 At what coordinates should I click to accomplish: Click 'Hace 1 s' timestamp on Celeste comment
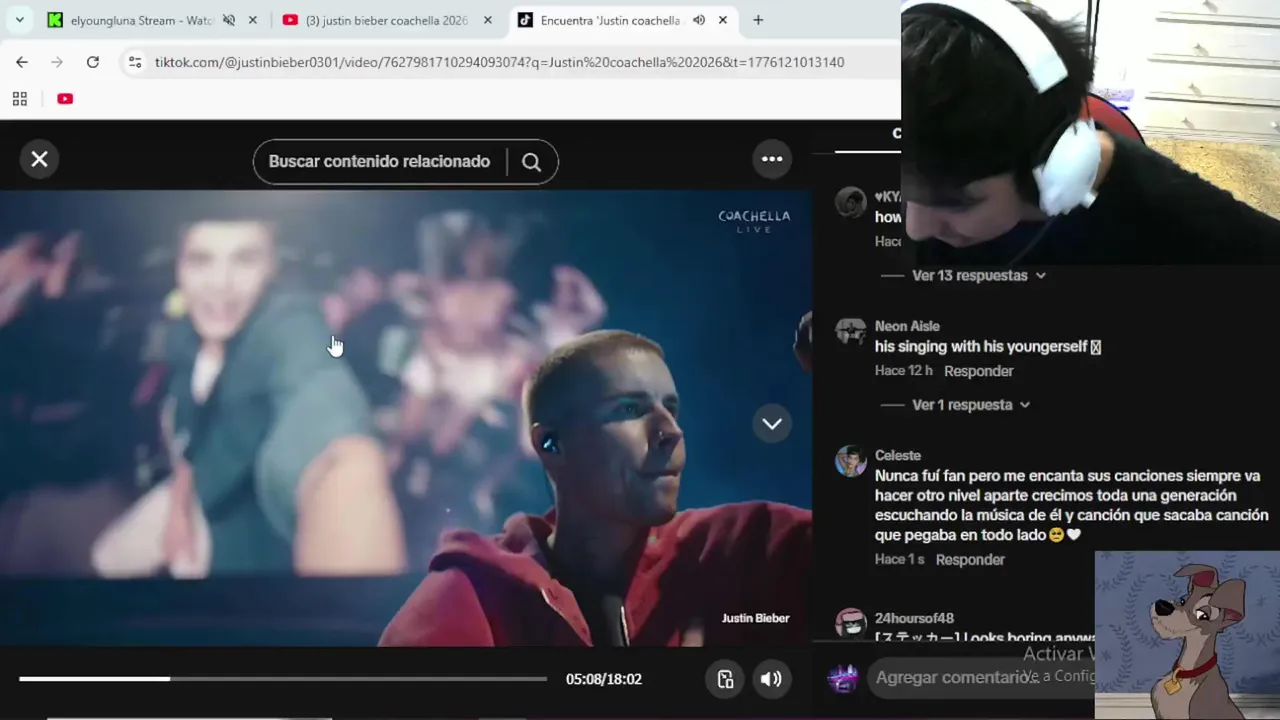coord(900,560)
